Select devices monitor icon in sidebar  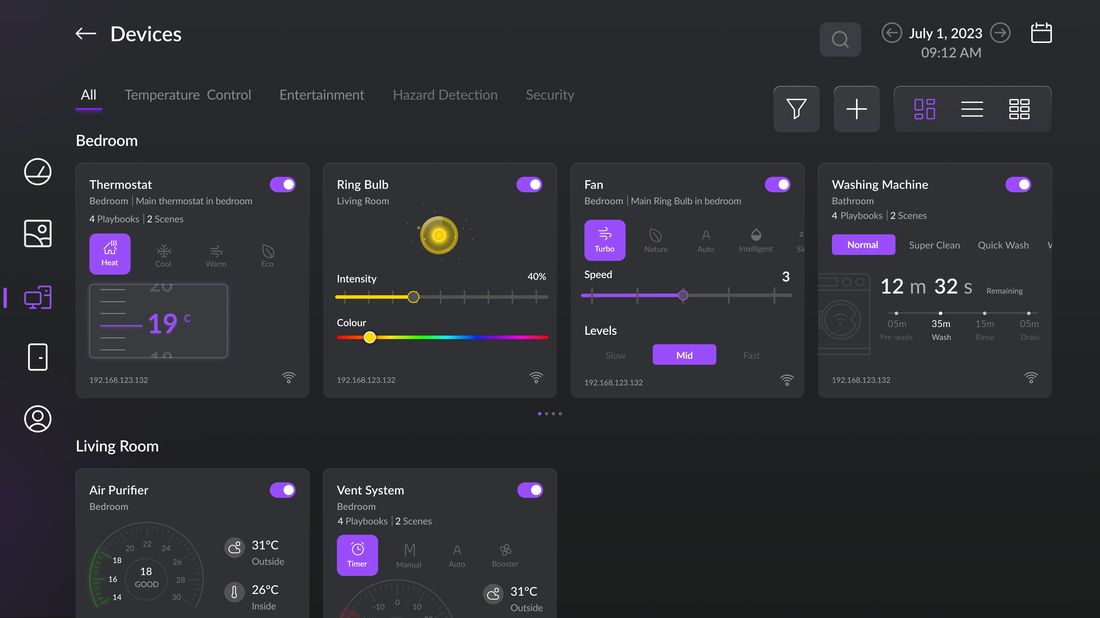point(38,297)
